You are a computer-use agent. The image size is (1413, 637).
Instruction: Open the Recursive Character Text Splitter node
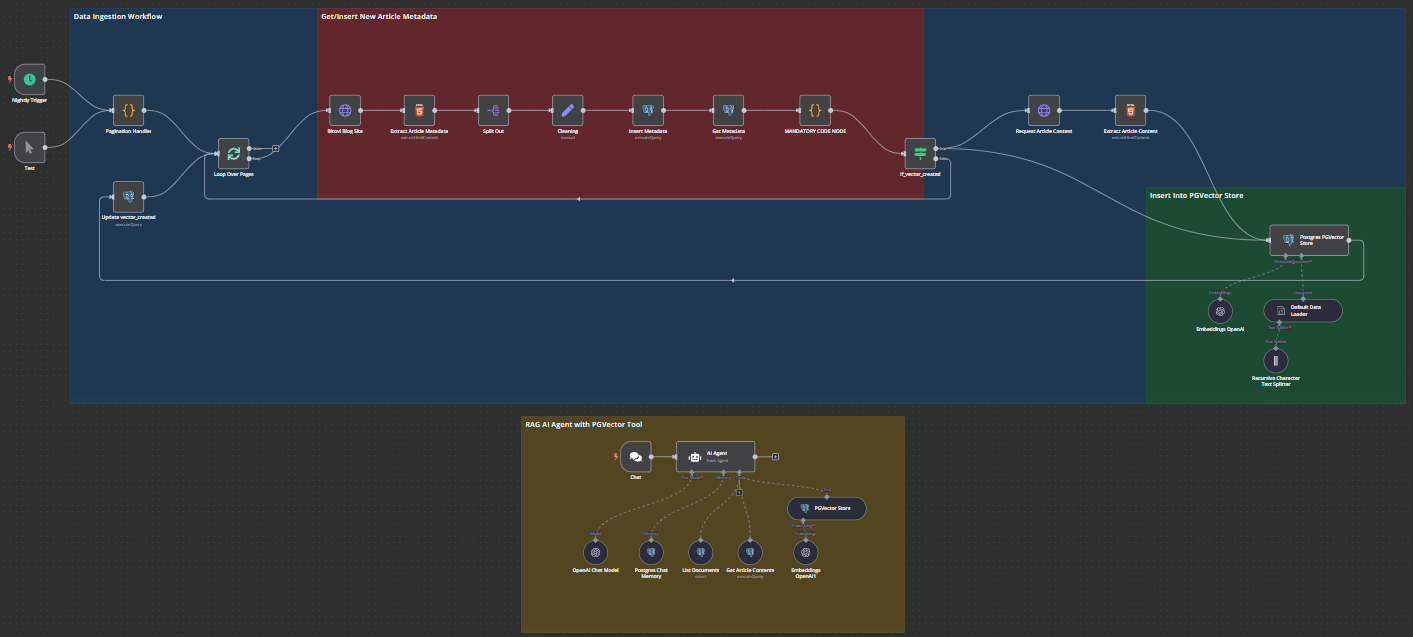coord(1276,359)
